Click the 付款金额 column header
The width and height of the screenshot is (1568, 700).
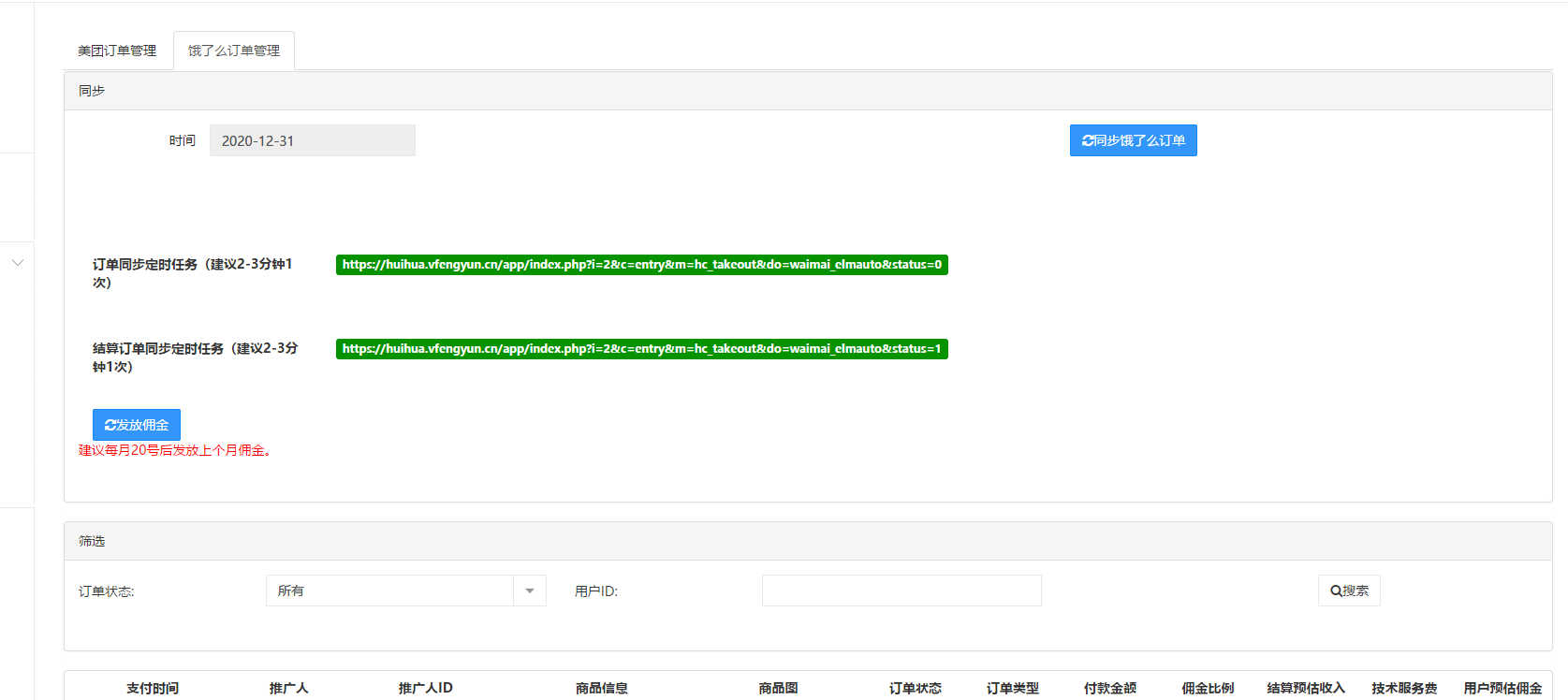1110,688
